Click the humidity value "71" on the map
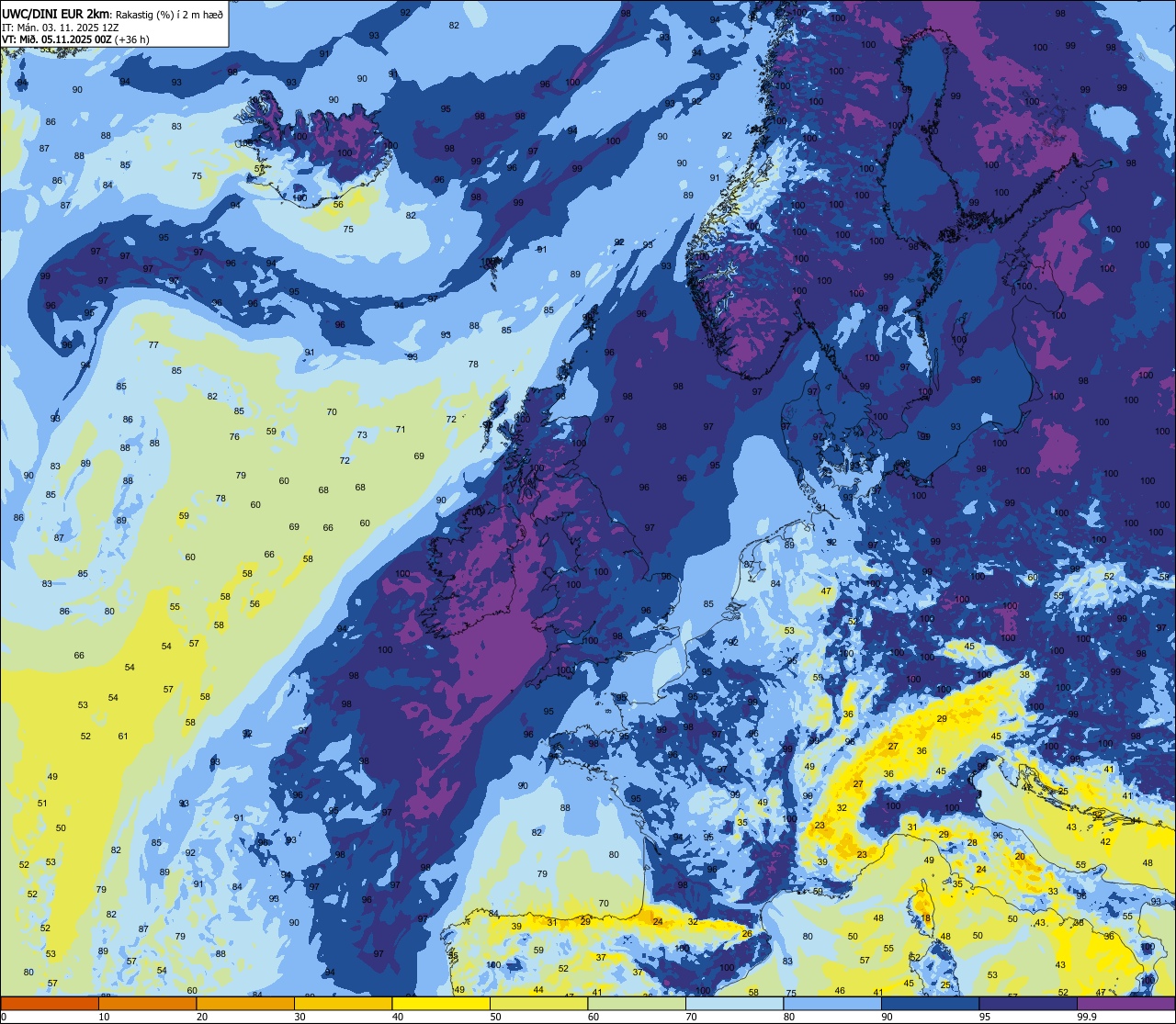 401,429
